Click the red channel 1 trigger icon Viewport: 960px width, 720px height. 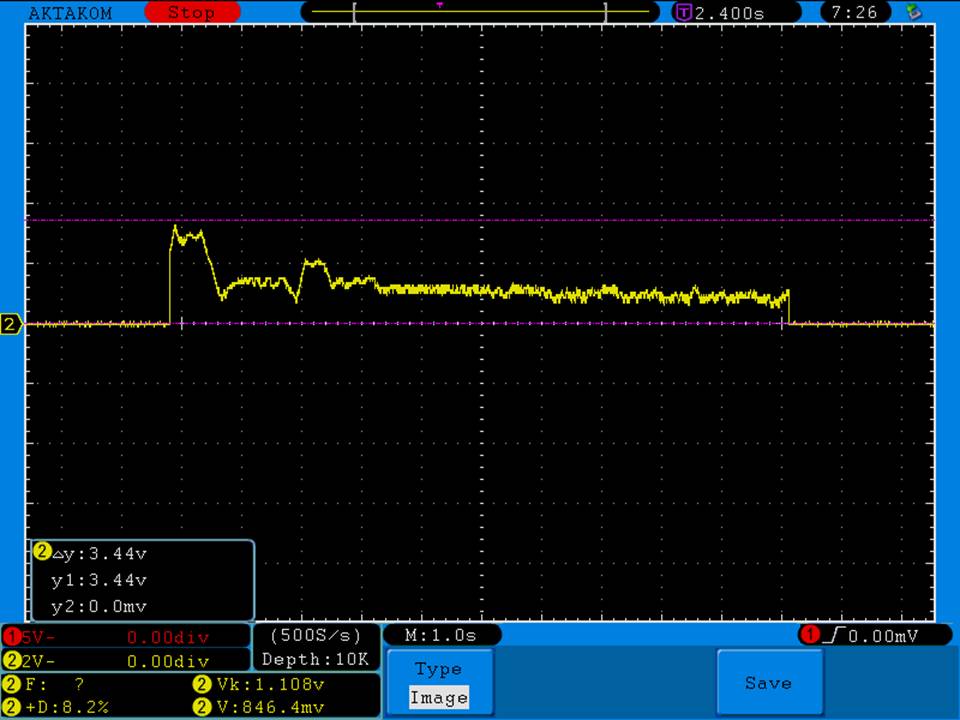pos(809,635)
